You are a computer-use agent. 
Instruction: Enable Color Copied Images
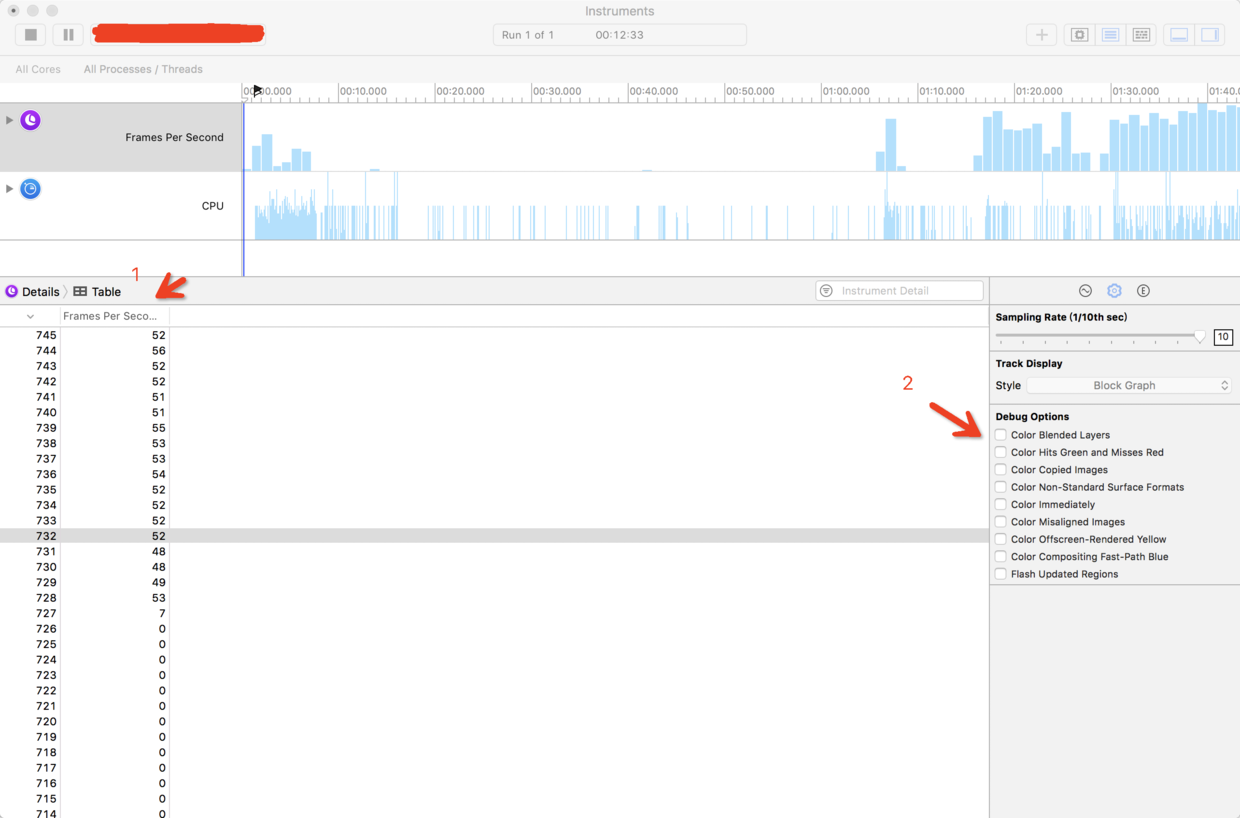[x=1001, y=470]
